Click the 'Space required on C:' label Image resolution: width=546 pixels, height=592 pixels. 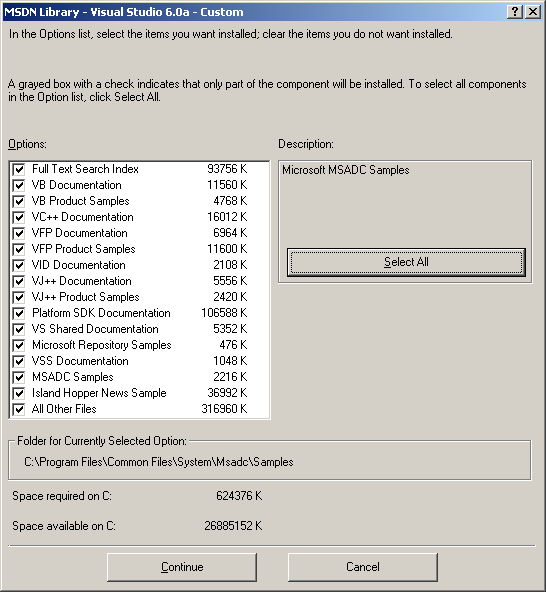[x=62, y=496]
